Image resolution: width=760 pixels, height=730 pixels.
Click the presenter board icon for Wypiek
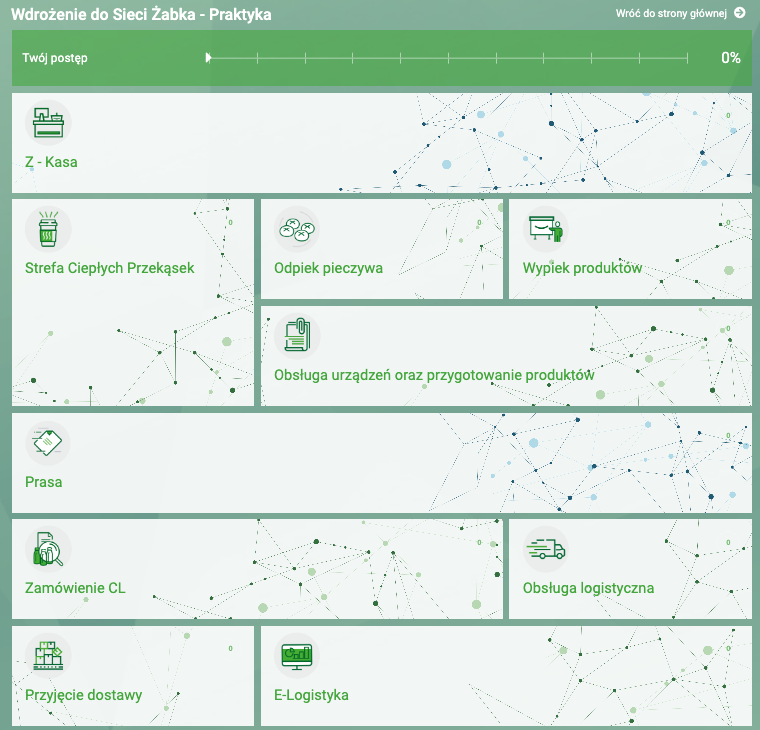[x=546, y=229]
